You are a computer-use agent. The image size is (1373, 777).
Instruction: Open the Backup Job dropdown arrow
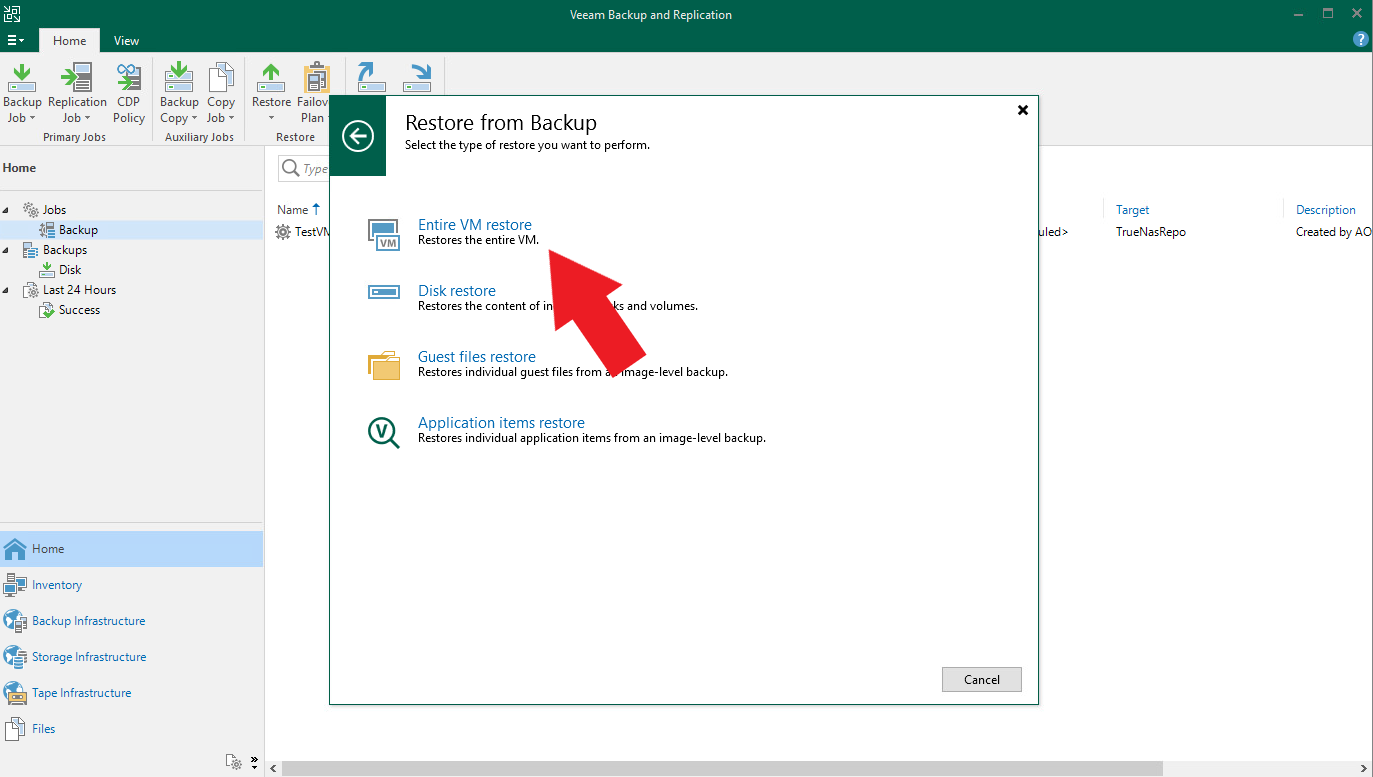tap(32, 118)
